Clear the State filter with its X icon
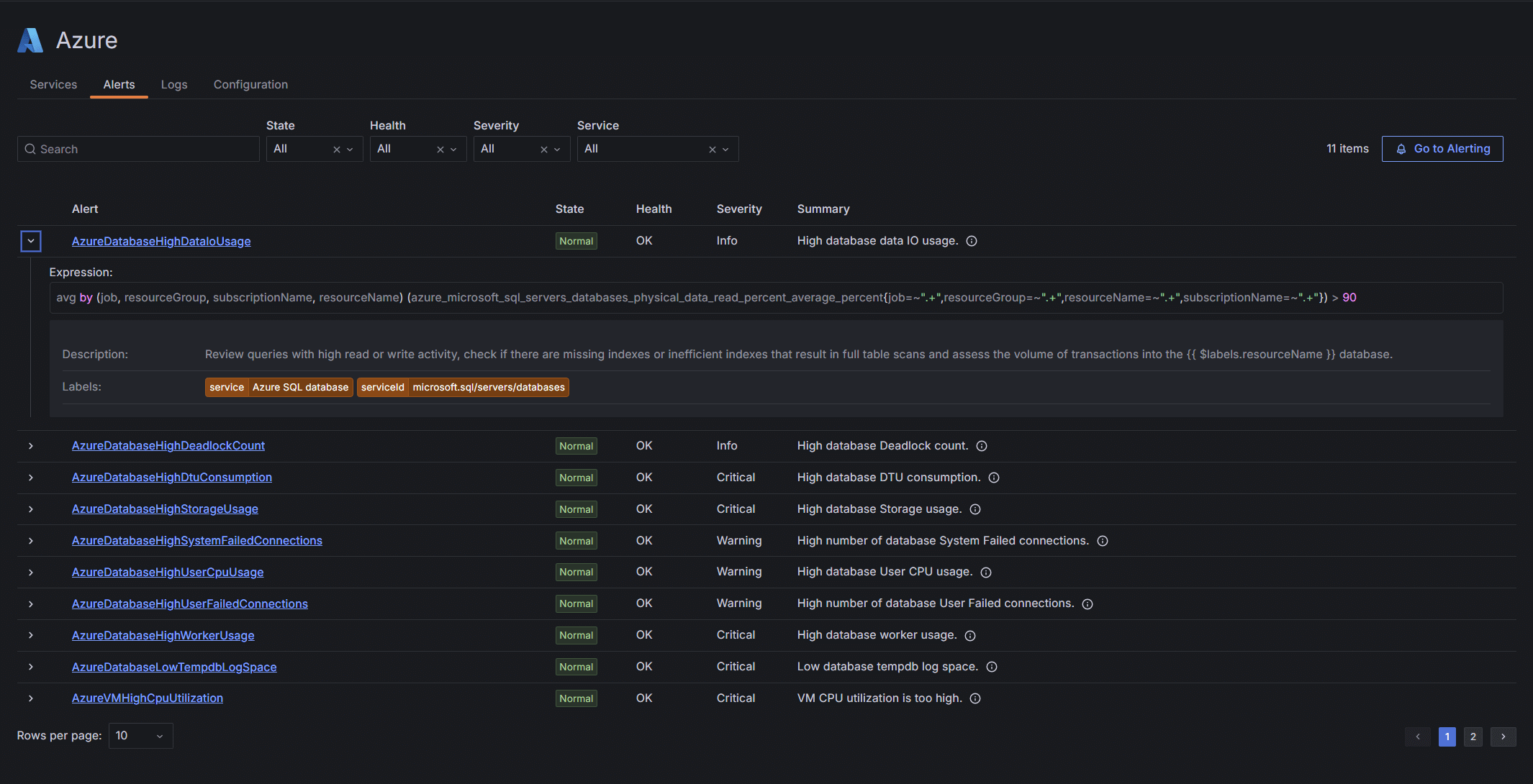The width and height of the screenshot is (1533, 784). point(335,149)
